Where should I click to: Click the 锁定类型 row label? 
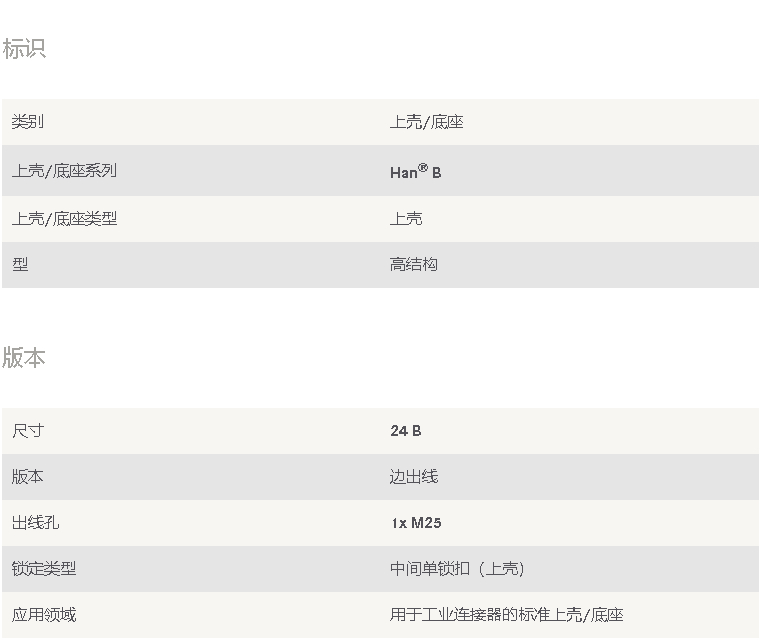click(44, 569)
